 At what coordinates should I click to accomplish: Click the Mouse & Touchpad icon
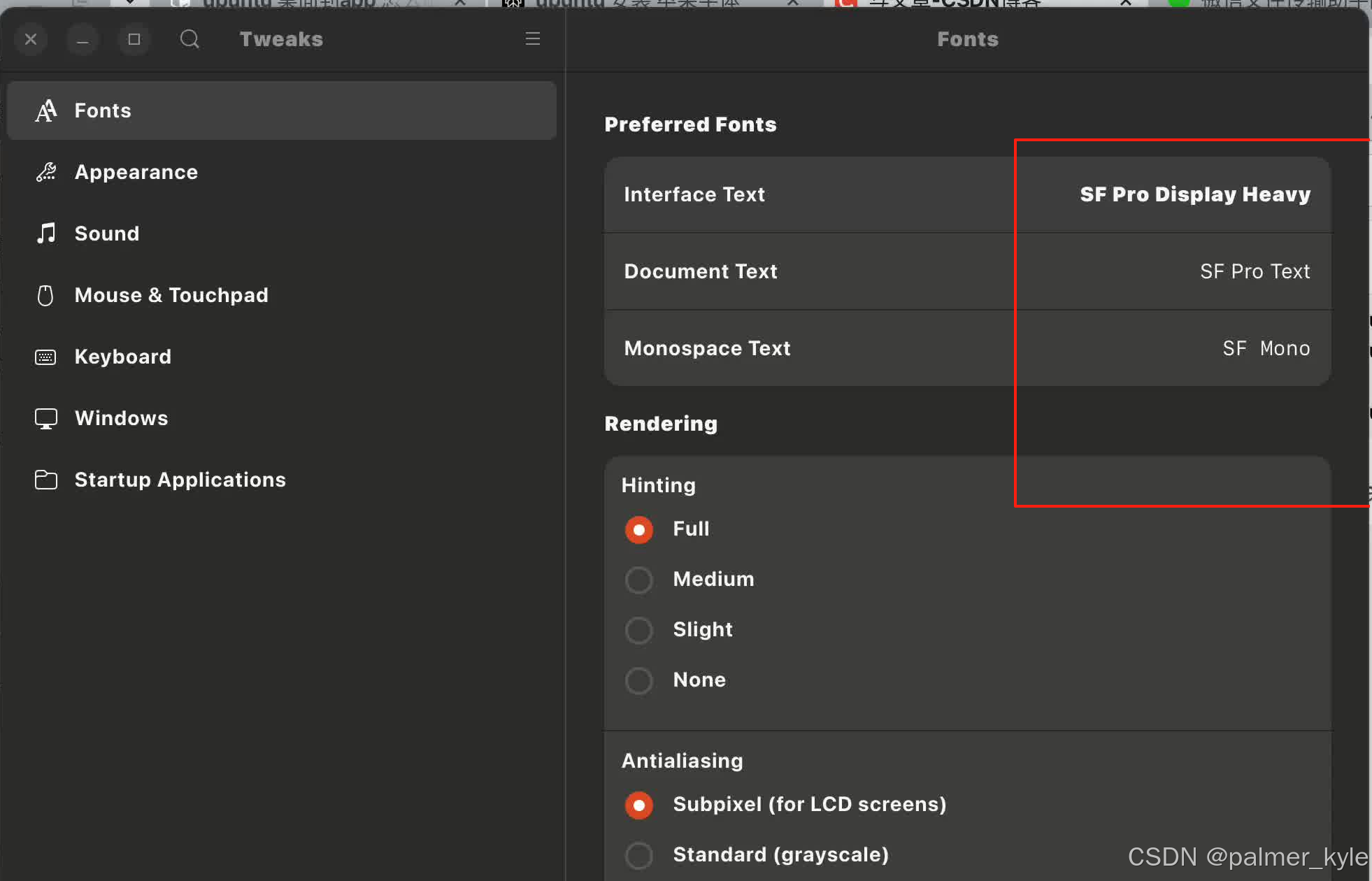click(x=46, y=295)
